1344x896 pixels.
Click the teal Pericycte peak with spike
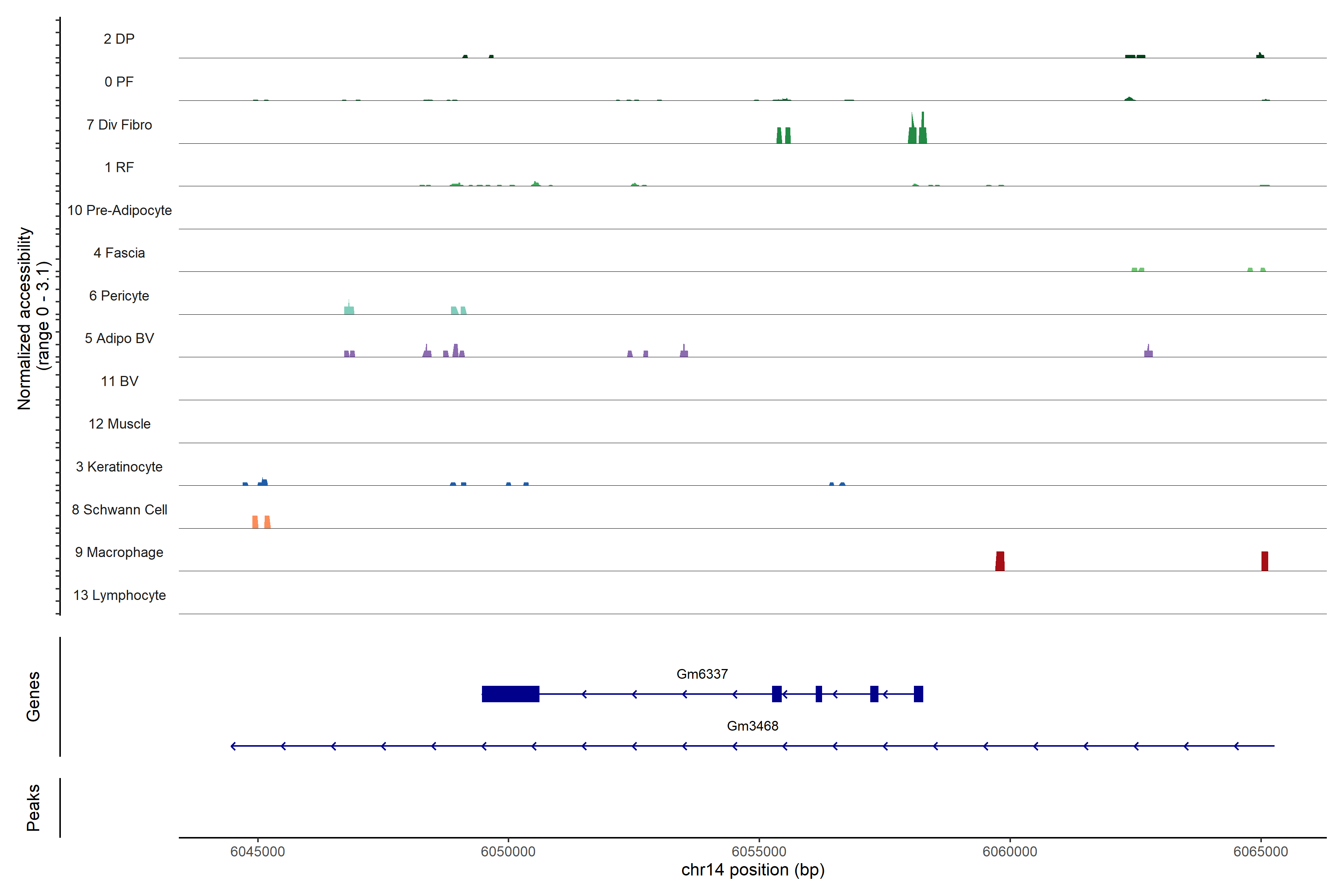[349, 310]
